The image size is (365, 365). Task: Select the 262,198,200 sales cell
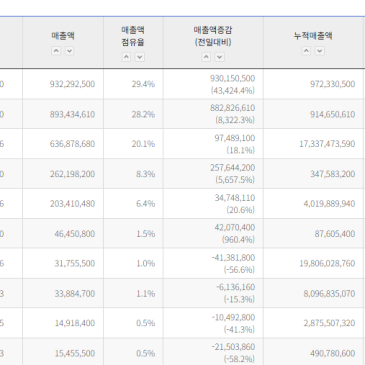(x=63, y=174)
